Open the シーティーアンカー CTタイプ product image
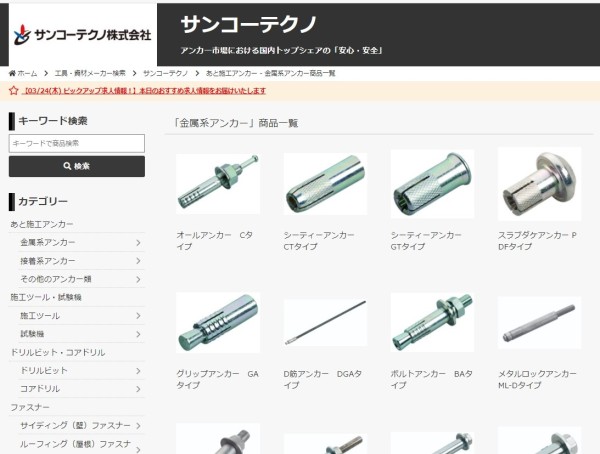Screen dimensions: 600x454 click(325, 183)
